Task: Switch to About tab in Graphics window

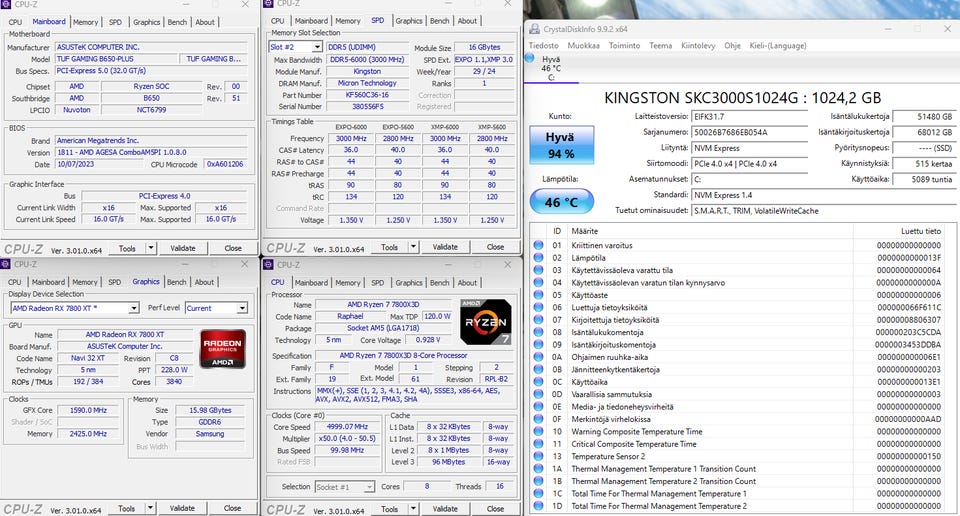Action: [204, 282]
